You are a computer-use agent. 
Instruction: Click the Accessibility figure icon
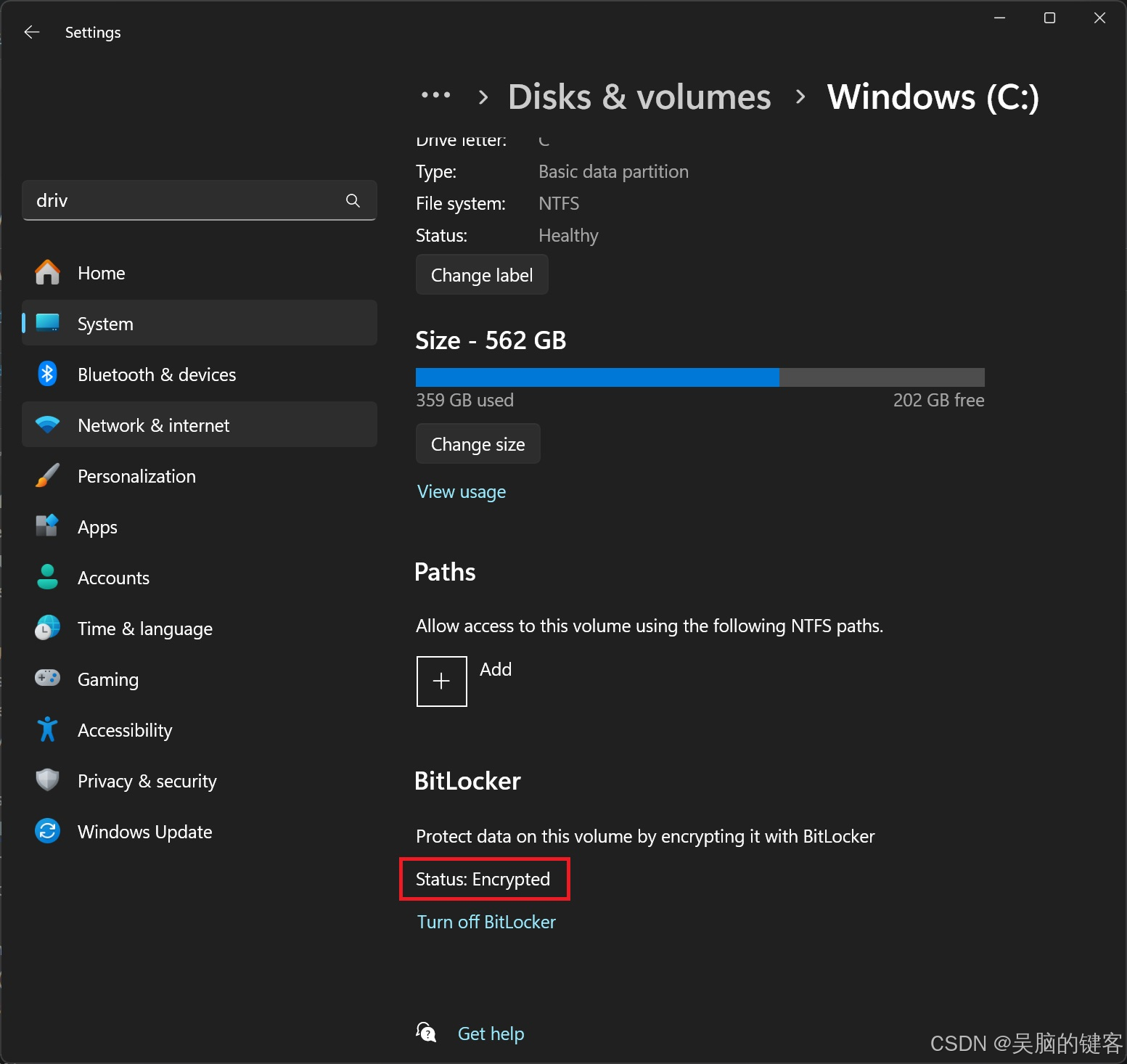[x=48, y=729]
